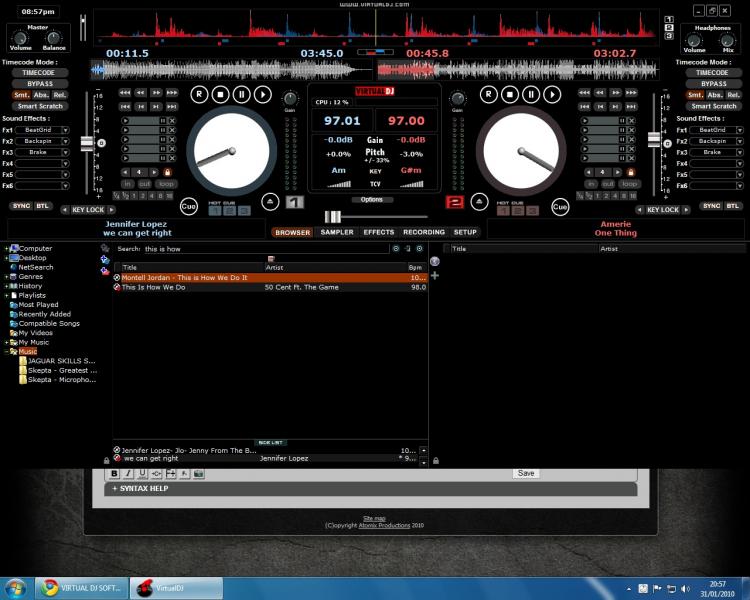Click left deck R record button
The height and width of the screenshot is (600, 750).
tap(199, 94)
